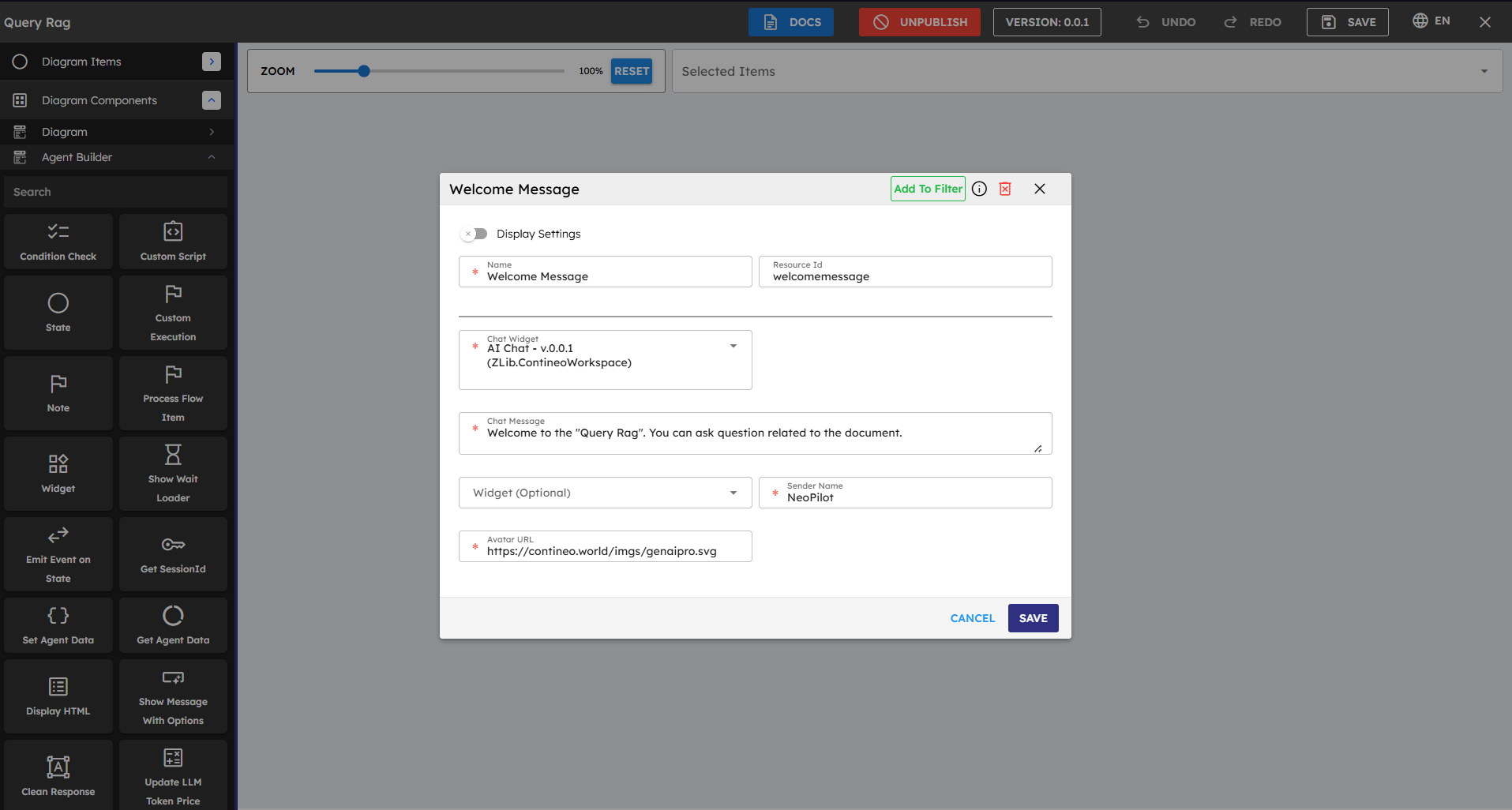The width and height of the screenshot is (1512, 810).
Task: Click CANCEL in the Welcome Message dialog
Action: [x=972, y=618]
